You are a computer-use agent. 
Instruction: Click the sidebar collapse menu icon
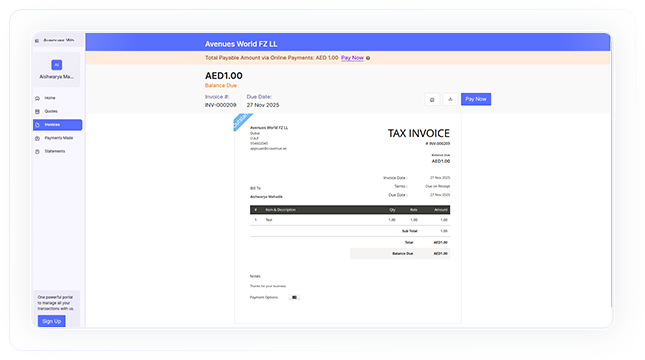pyautogui.click(x=37, y=41)
